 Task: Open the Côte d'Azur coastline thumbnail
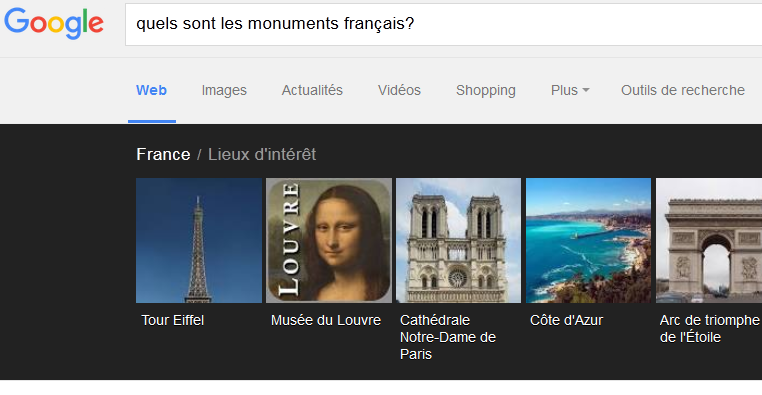point(589,240)
